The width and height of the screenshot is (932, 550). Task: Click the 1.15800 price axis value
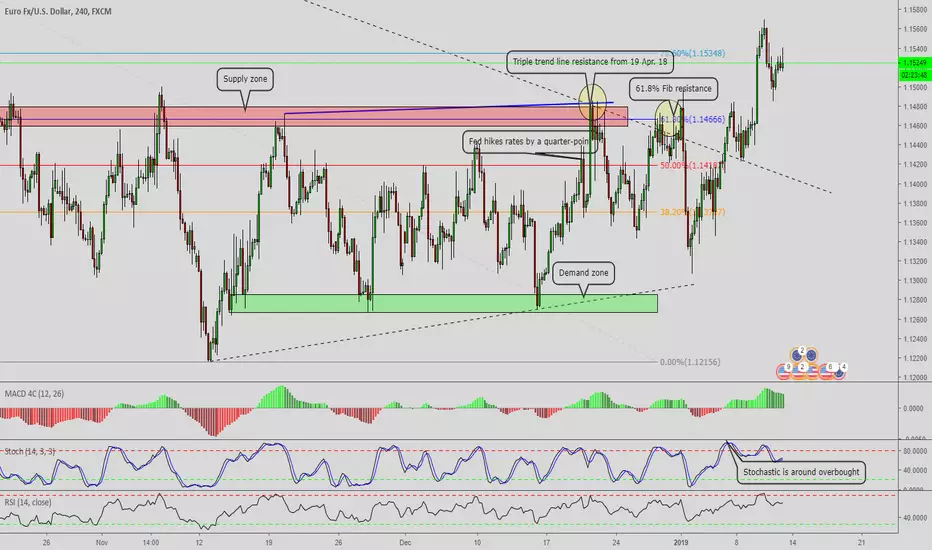point(915,10)
